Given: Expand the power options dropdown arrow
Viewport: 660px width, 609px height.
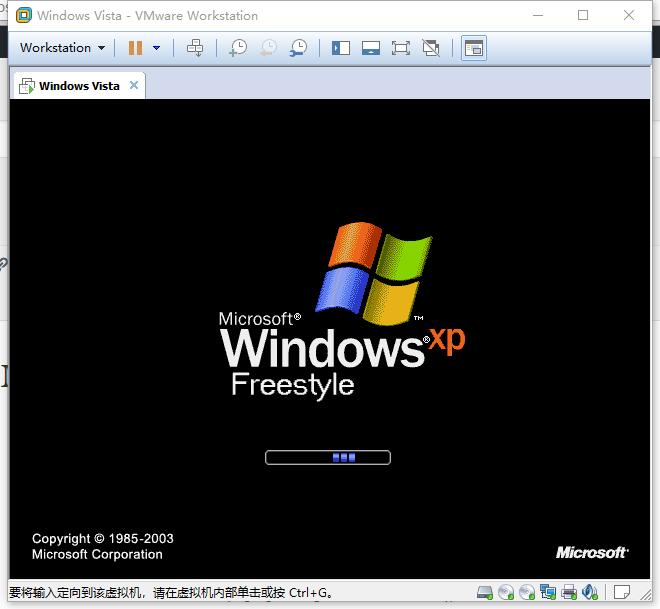Looking at the screenshot, I should point(157,48).
